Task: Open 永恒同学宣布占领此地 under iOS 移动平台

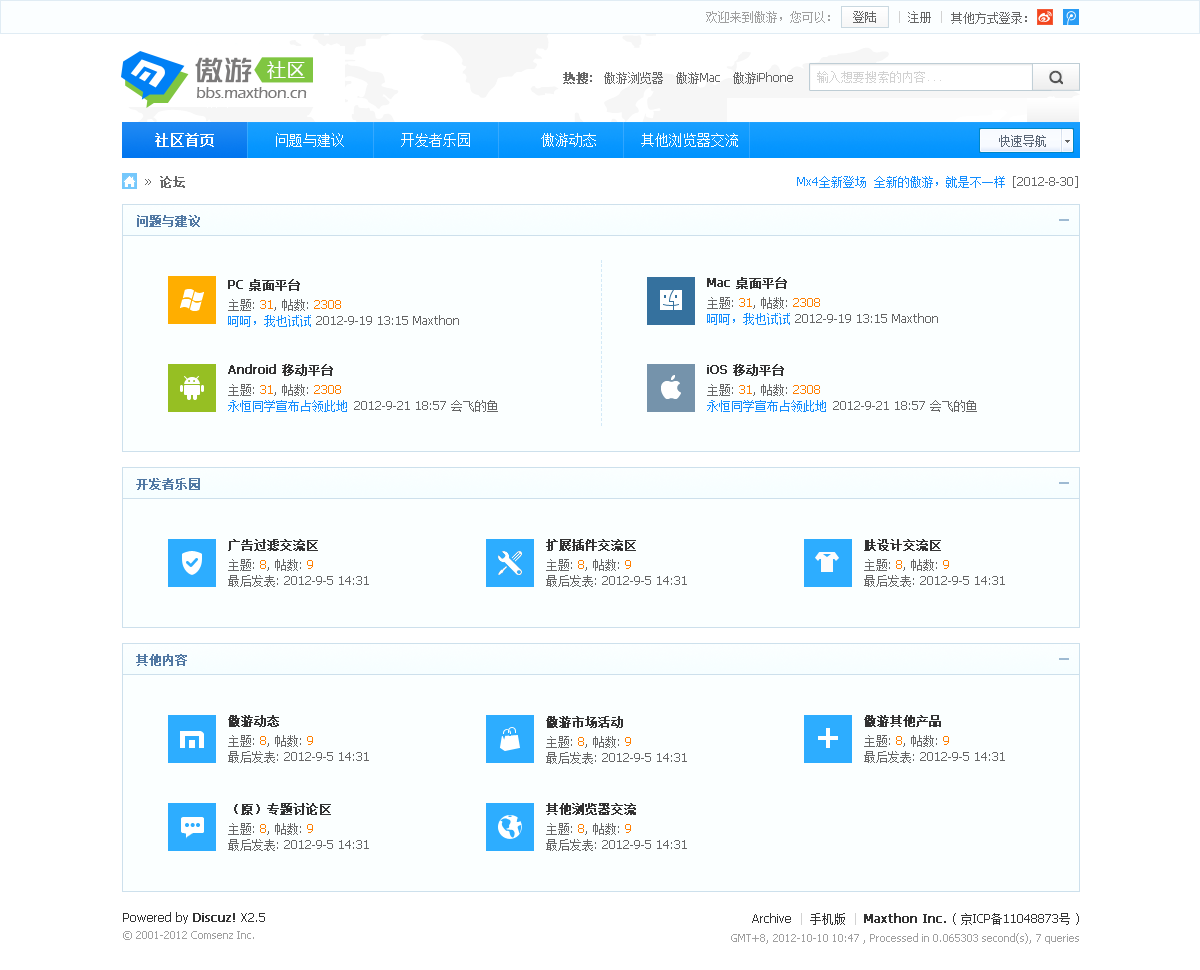Action: point(766,406)
